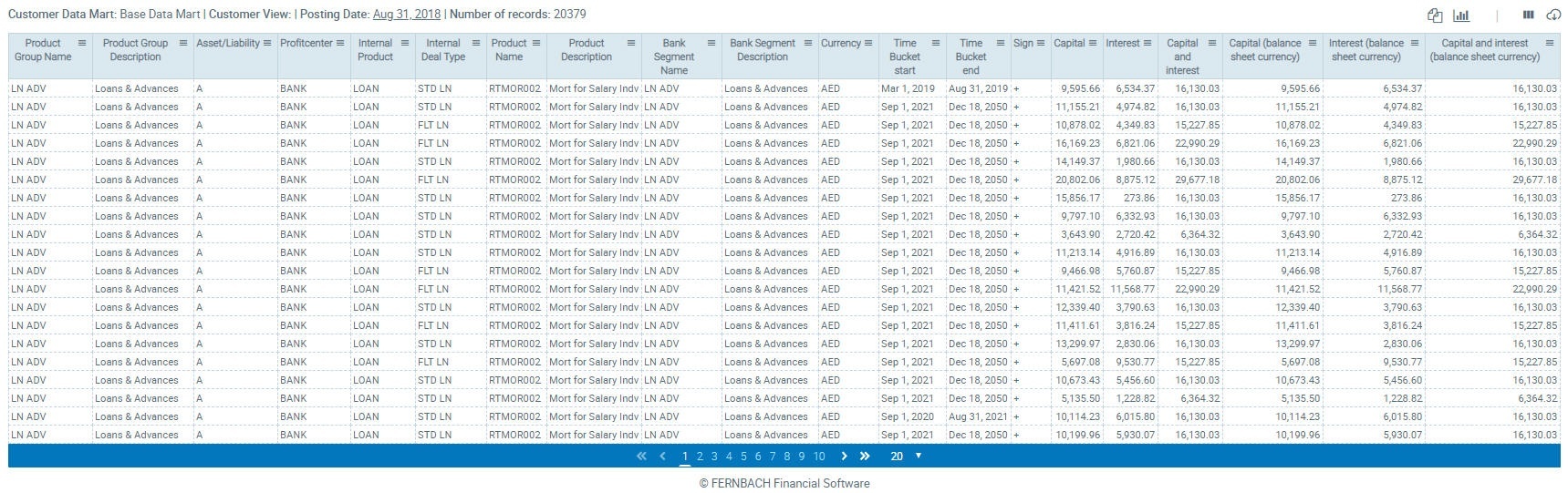Open the bar chart view icon

pos(1461,15)
